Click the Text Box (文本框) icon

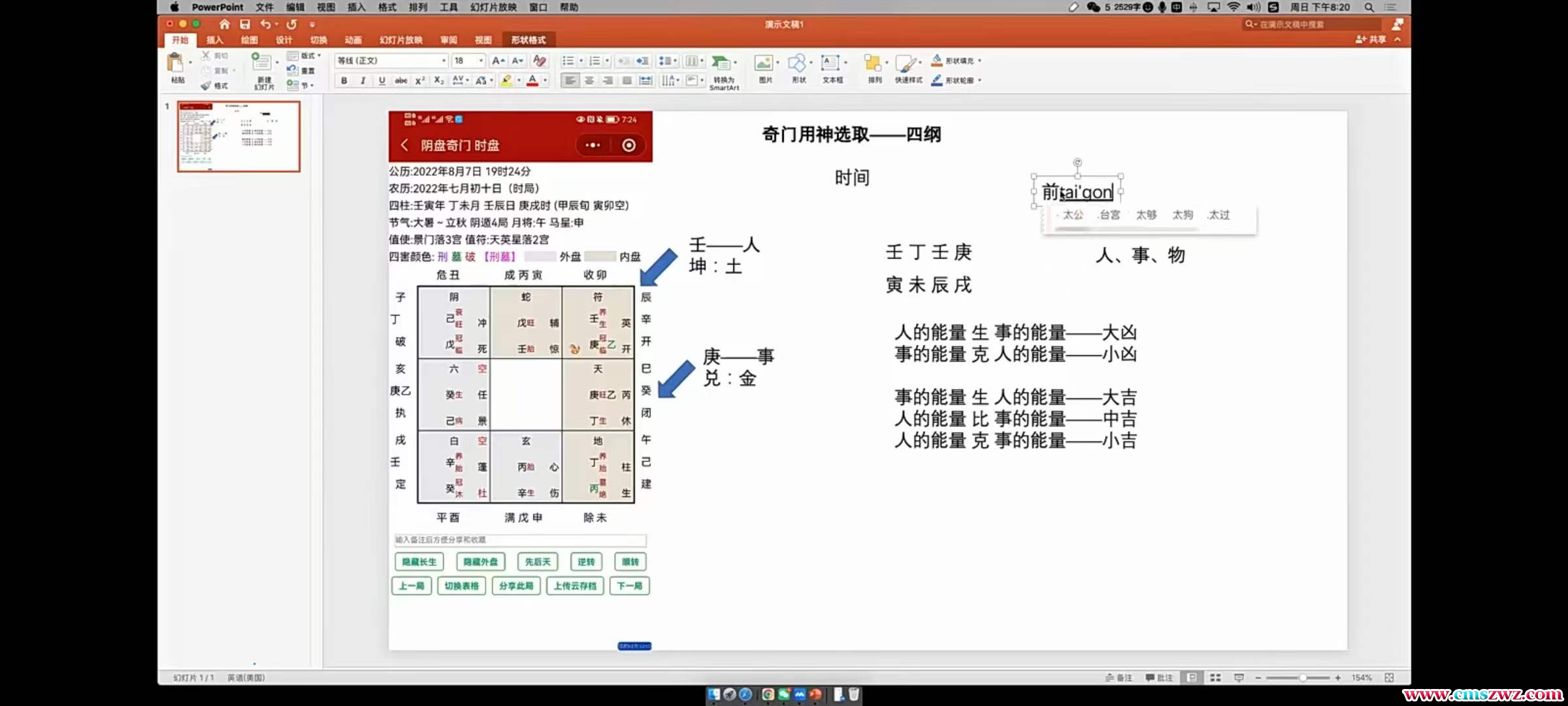coord(830,63)
